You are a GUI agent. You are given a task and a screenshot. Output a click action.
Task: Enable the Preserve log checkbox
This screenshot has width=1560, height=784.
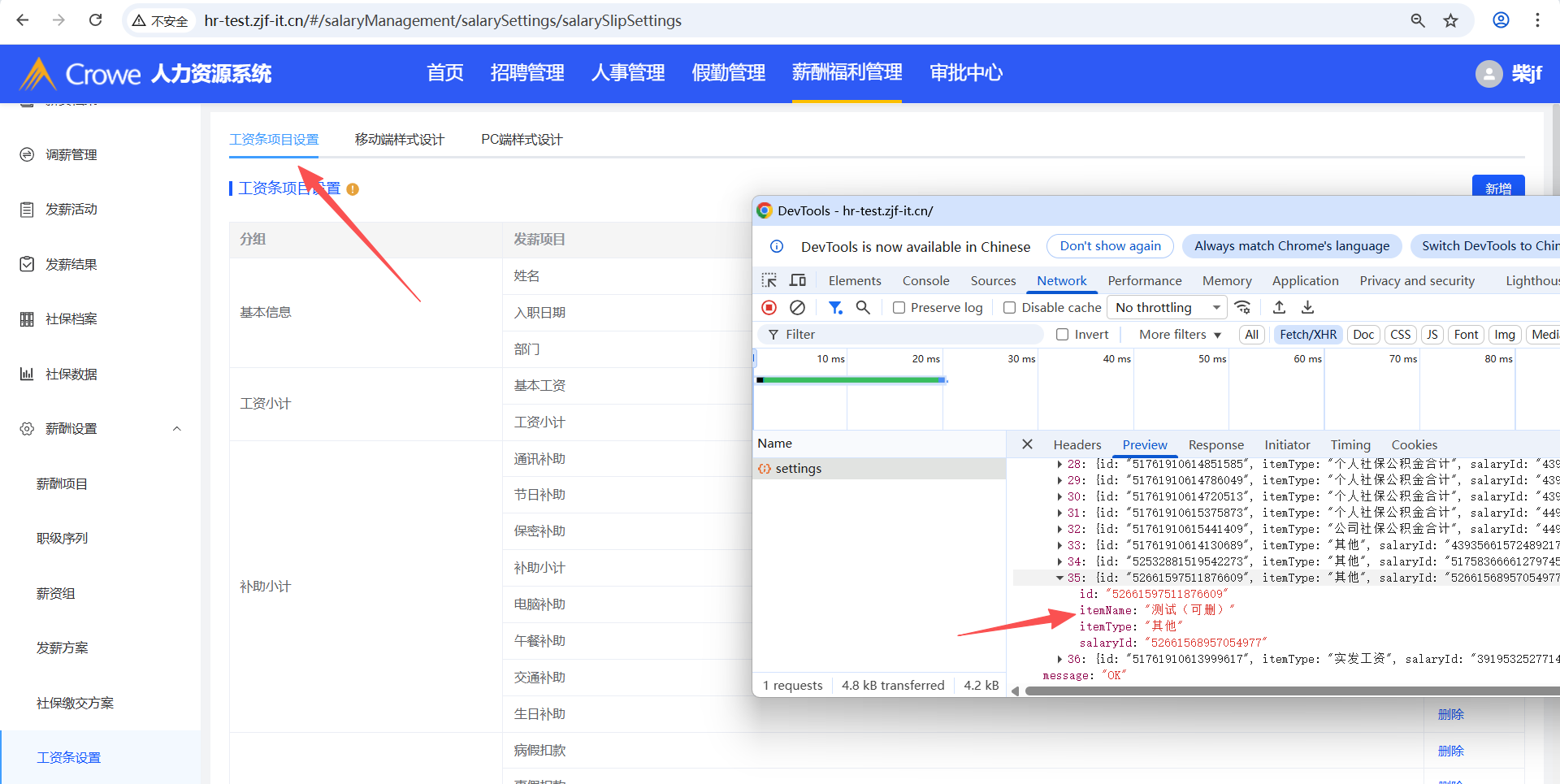pos(899,308)
